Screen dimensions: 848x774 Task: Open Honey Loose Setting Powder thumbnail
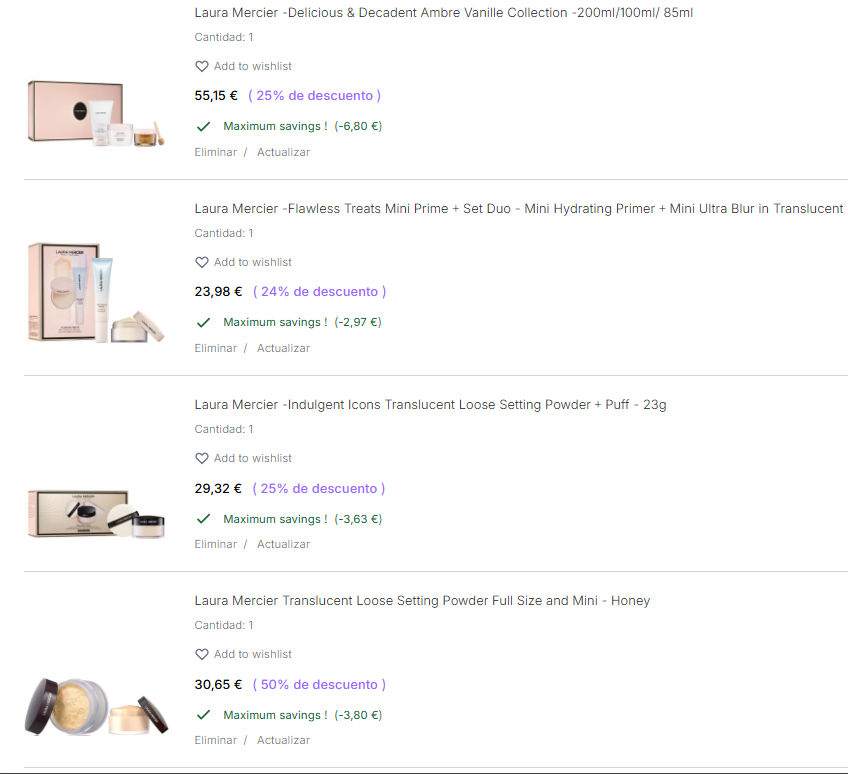click(96, 707)
